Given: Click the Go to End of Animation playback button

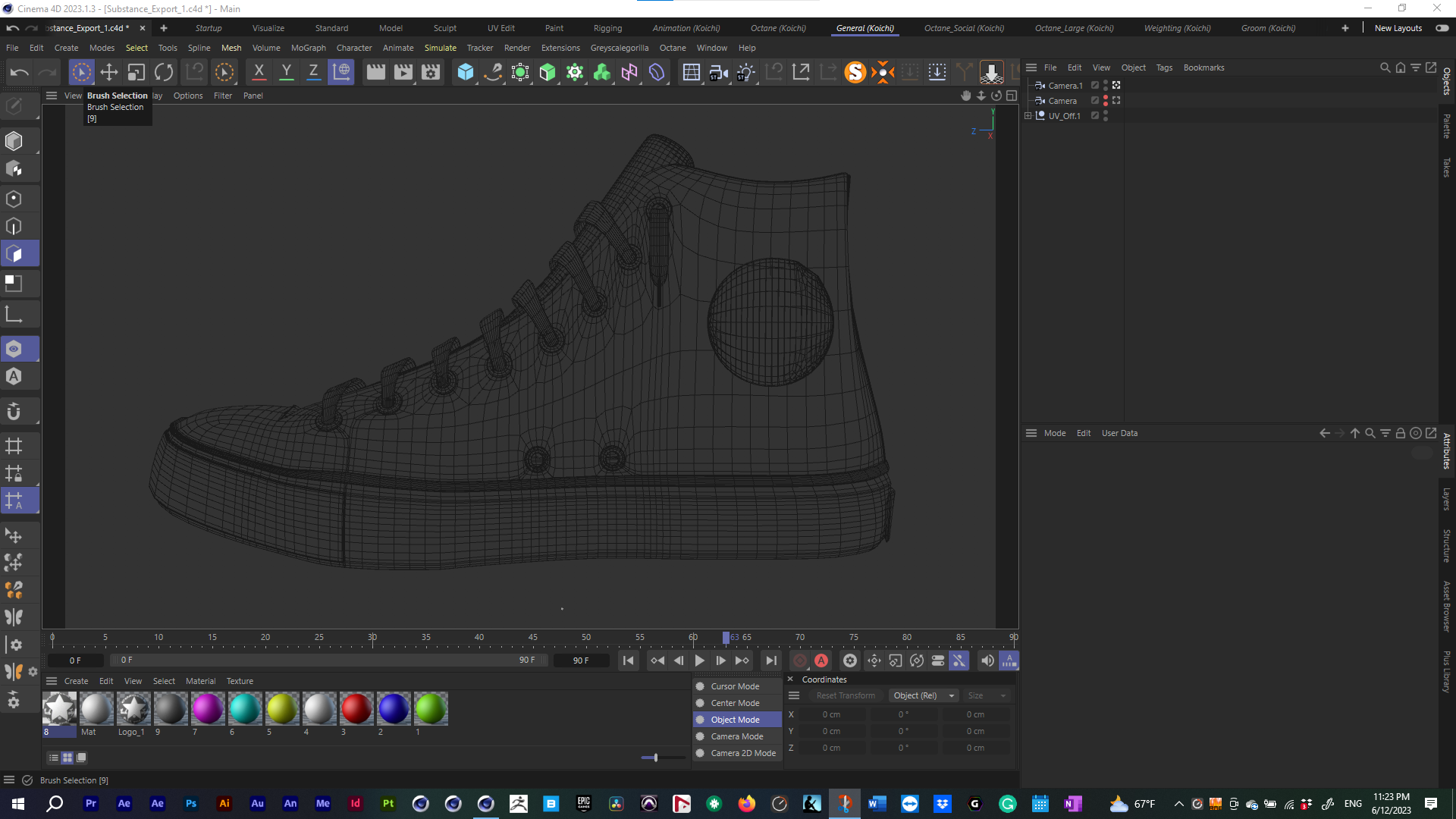Looking at the screenshot, I should [771, 661].
